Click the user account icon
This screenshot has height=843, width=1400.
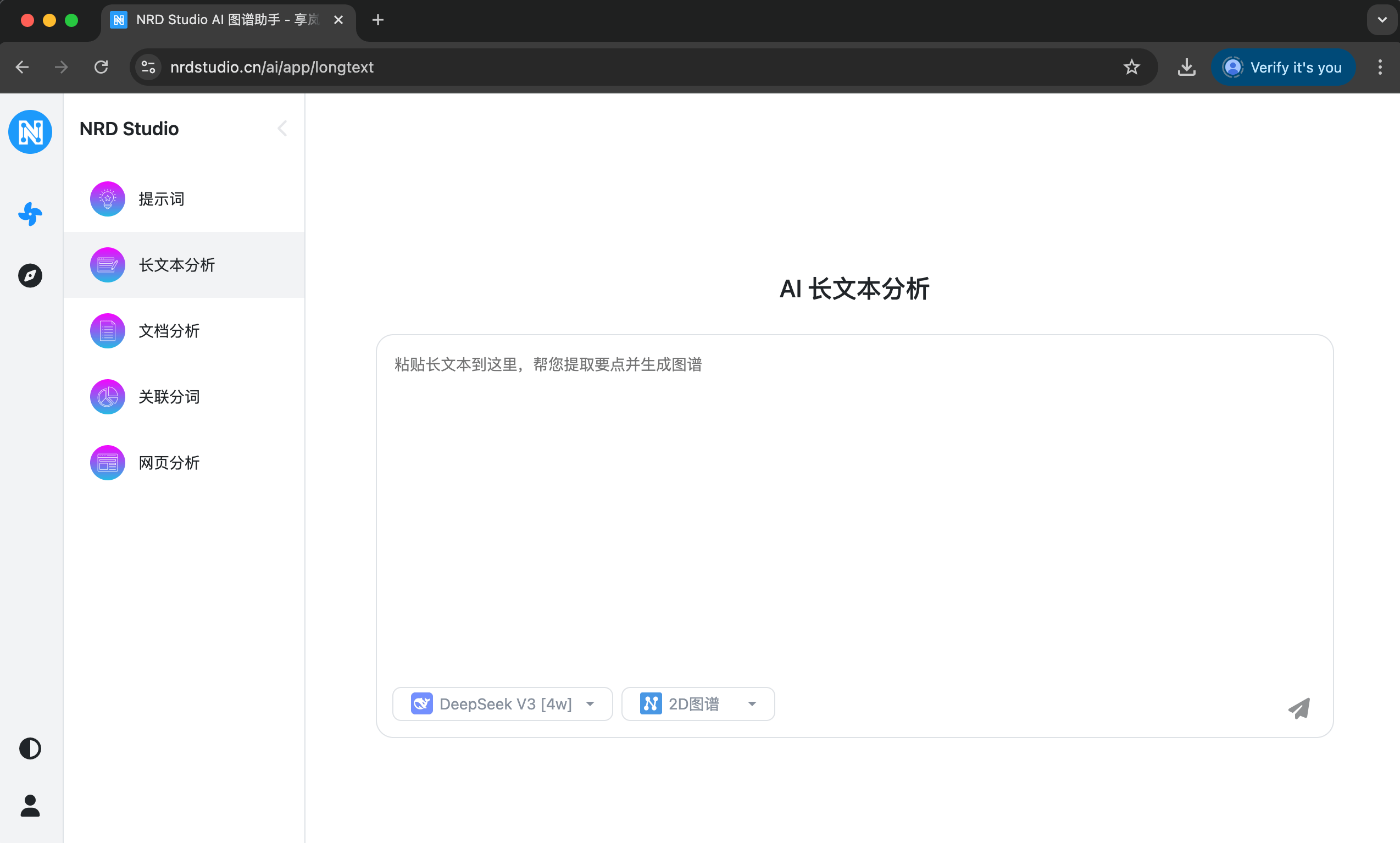30,806
